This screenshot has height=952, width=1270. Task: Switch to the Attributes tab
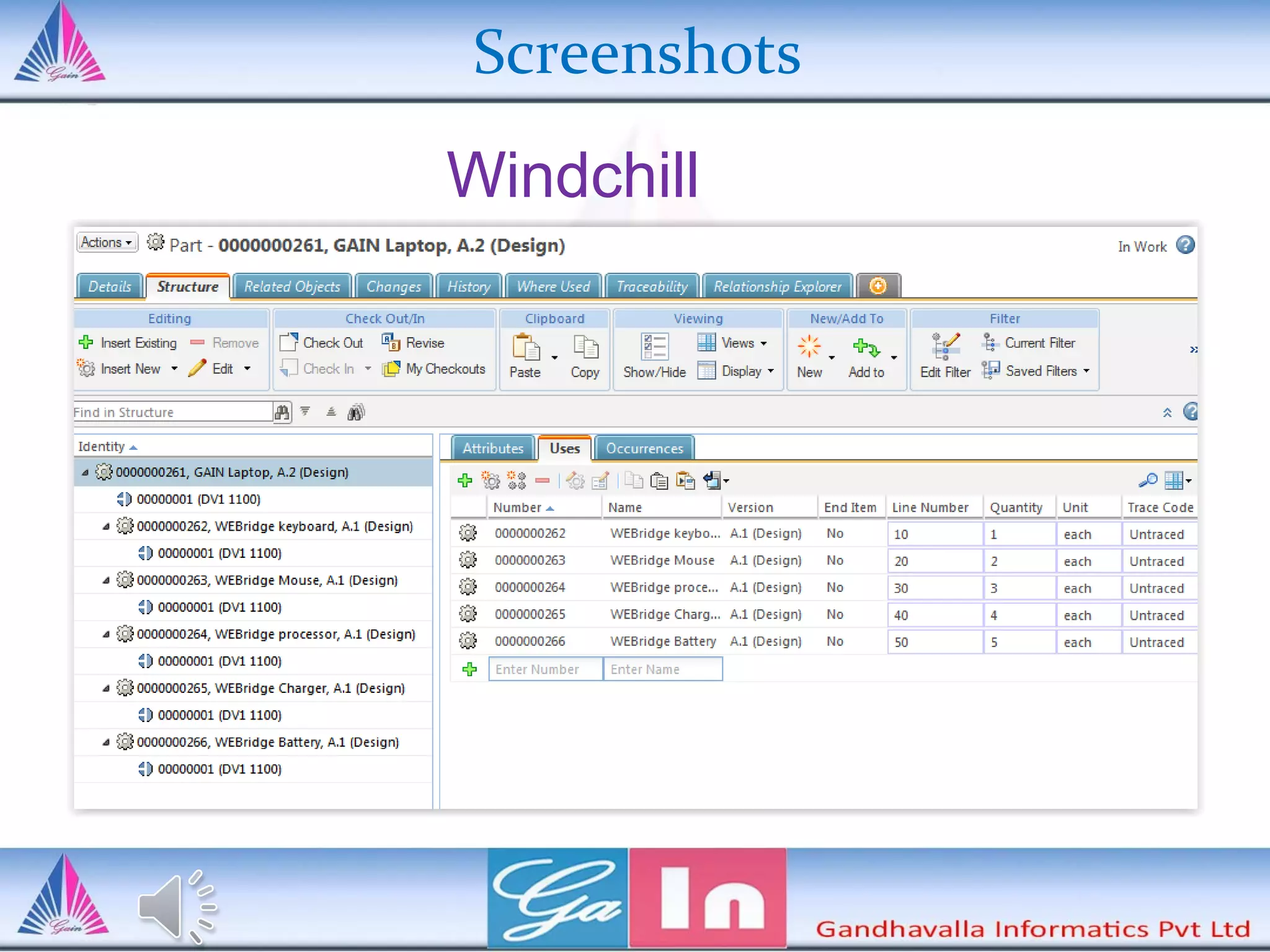click(x=493, y=449)
